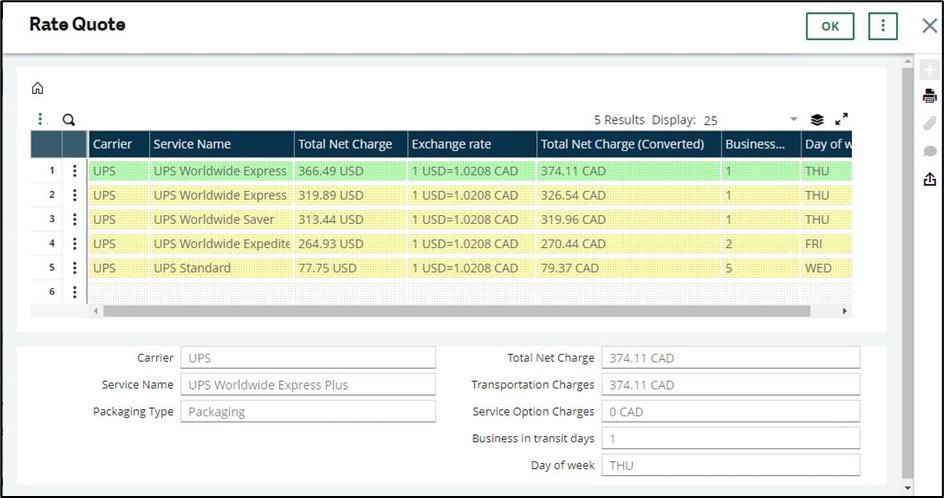The width and height of the screenshot is (944, 498).
Task: Click the home icon above the grid
Action: [37, 89]
